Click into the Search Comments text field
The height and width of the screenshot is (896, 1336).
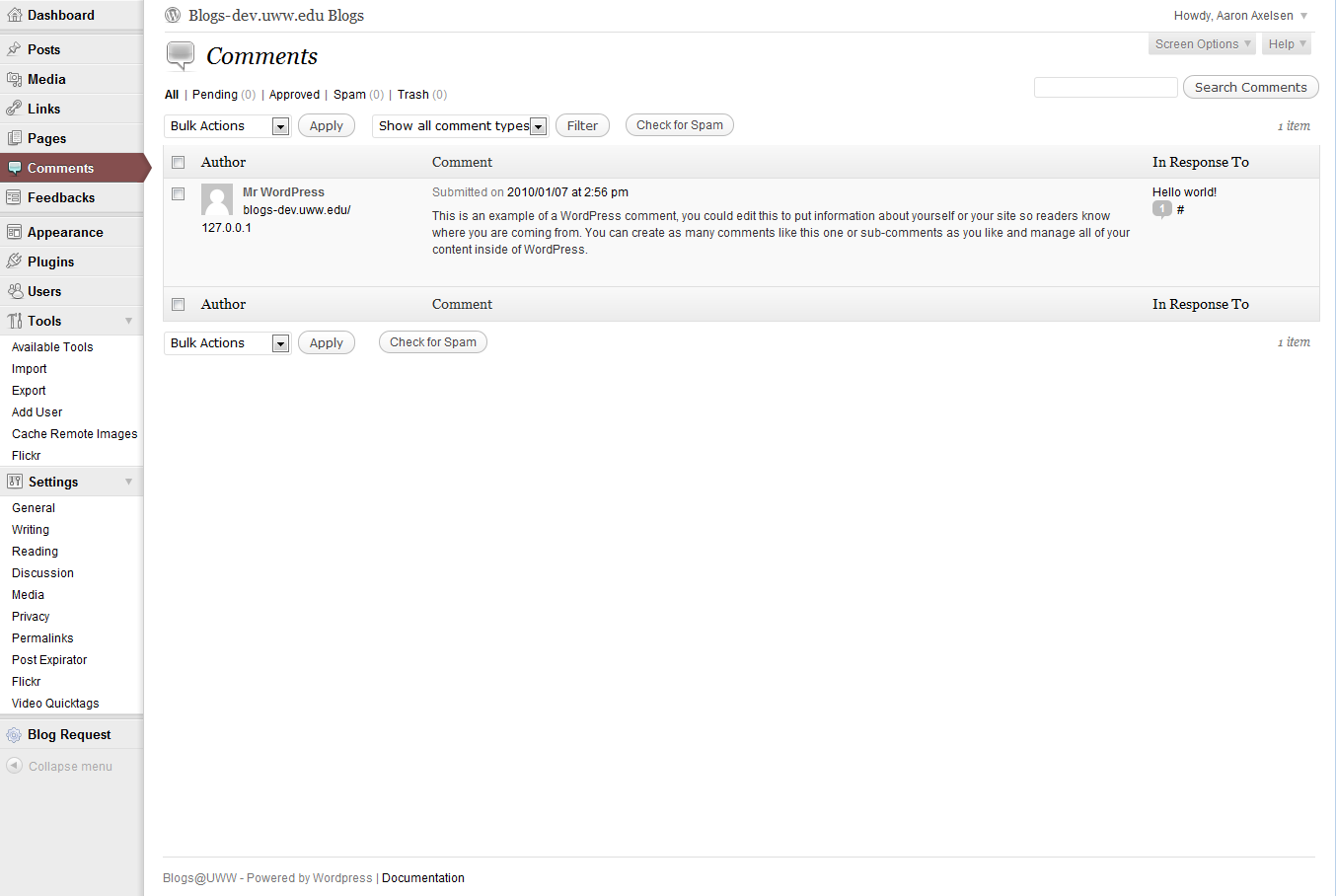click(1105, 88)
